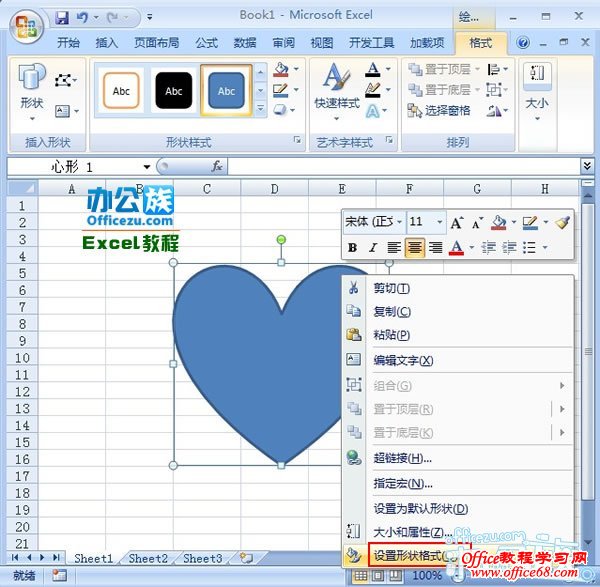Undo last action in quick access toolbar
The height and width of the screenshot is (587, 600).
click(82, 17)
